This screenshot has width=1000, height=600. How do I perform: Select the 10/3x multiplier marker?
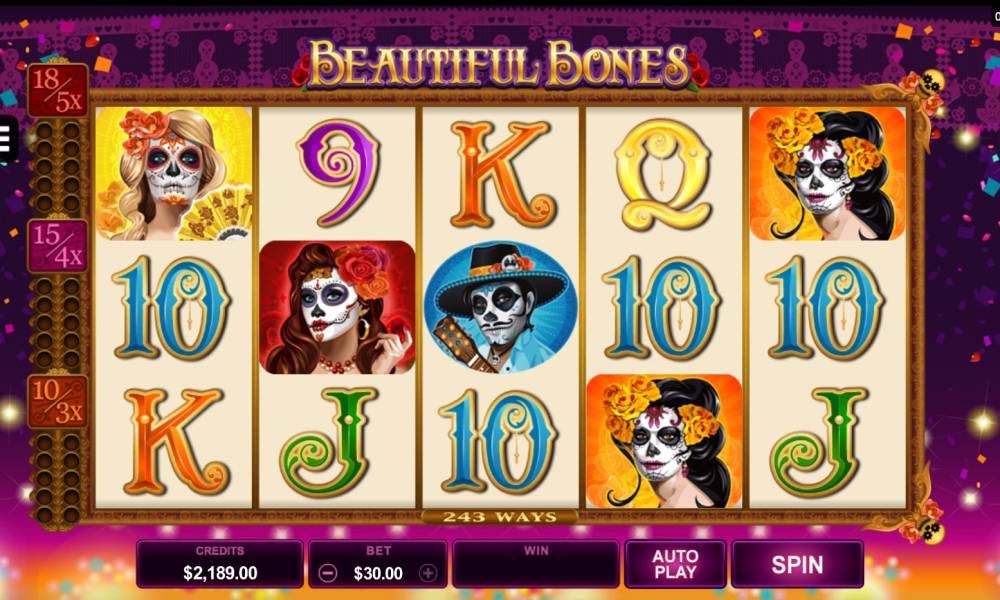57,402
